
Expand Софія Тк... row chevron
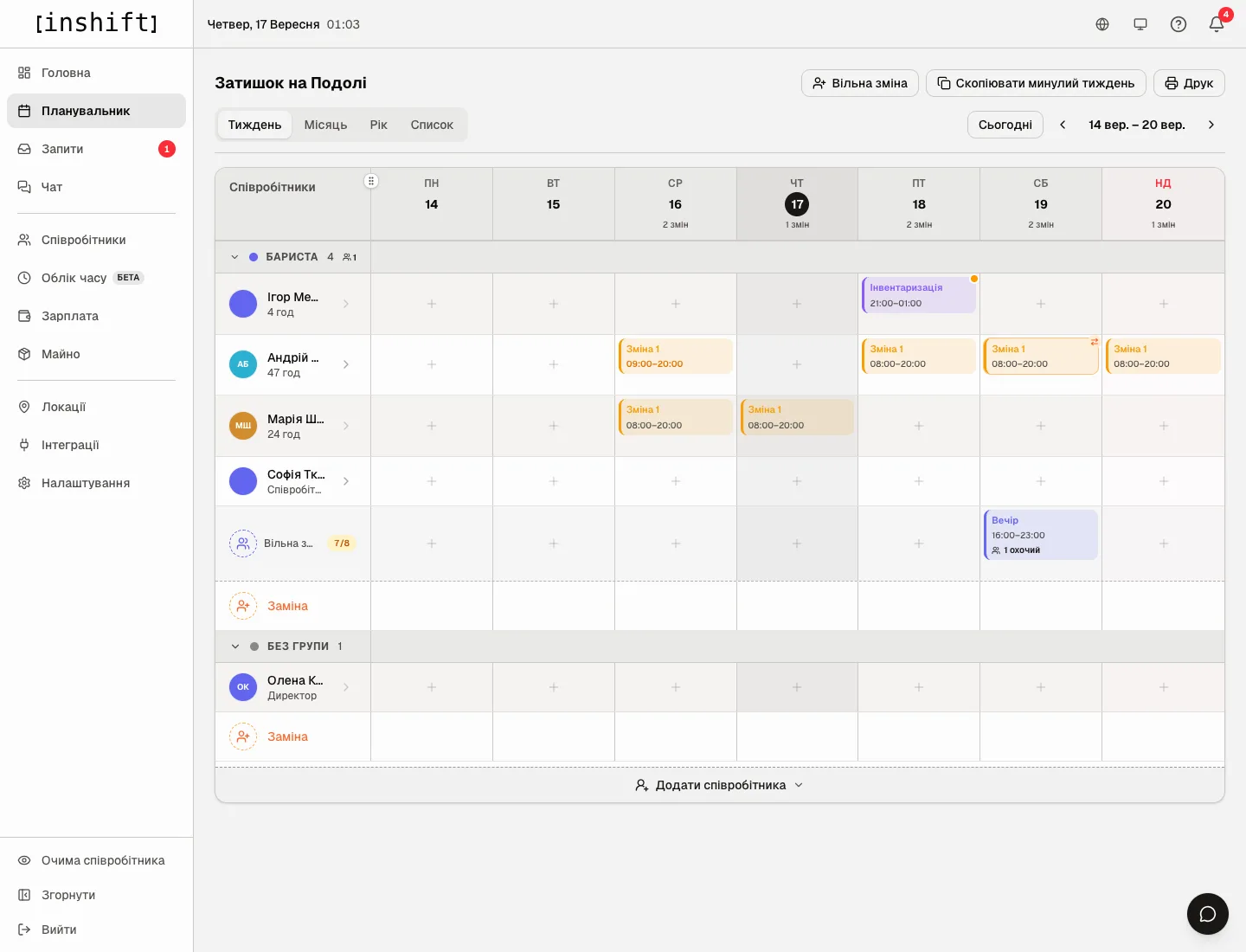click(346, 481)
